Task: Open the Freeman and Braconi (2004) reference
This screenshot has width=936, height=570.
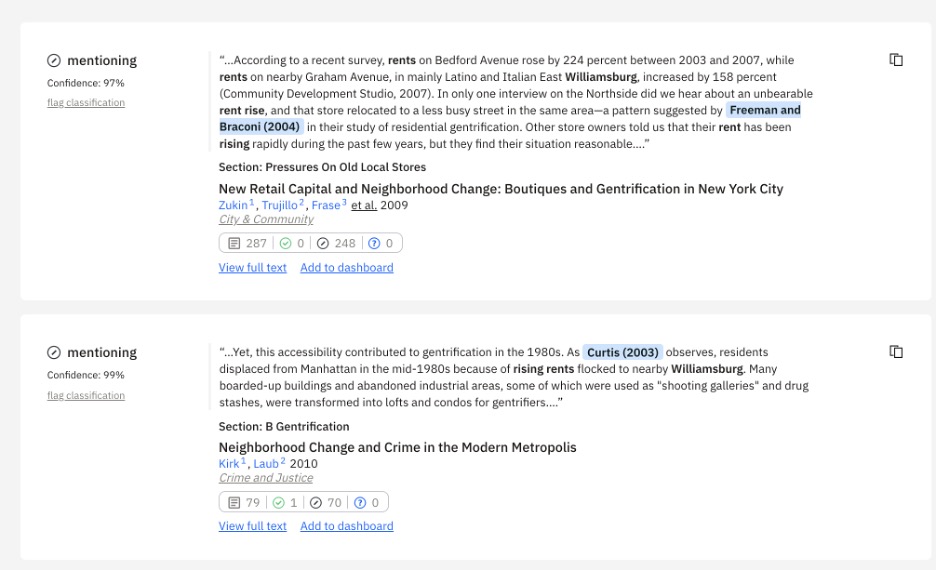Action: [x=765, y=110]
